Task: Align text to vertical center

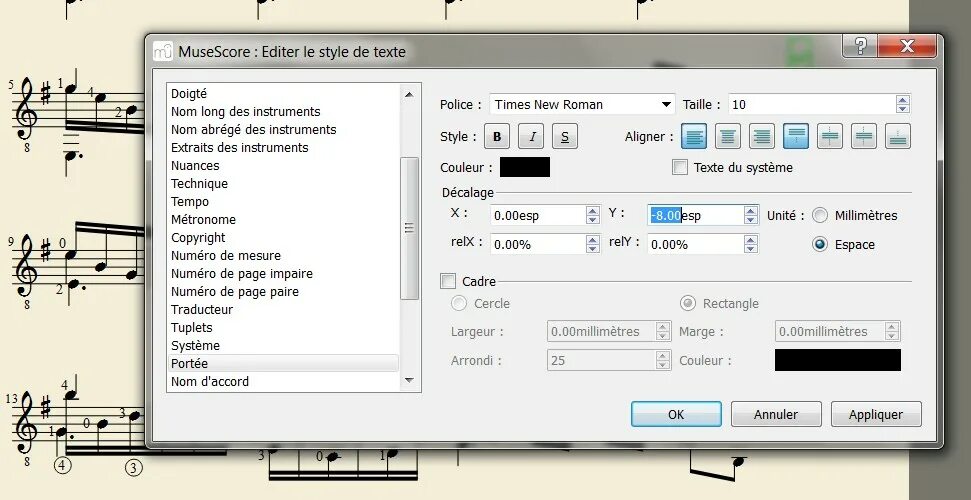Action: click(830, 136)
